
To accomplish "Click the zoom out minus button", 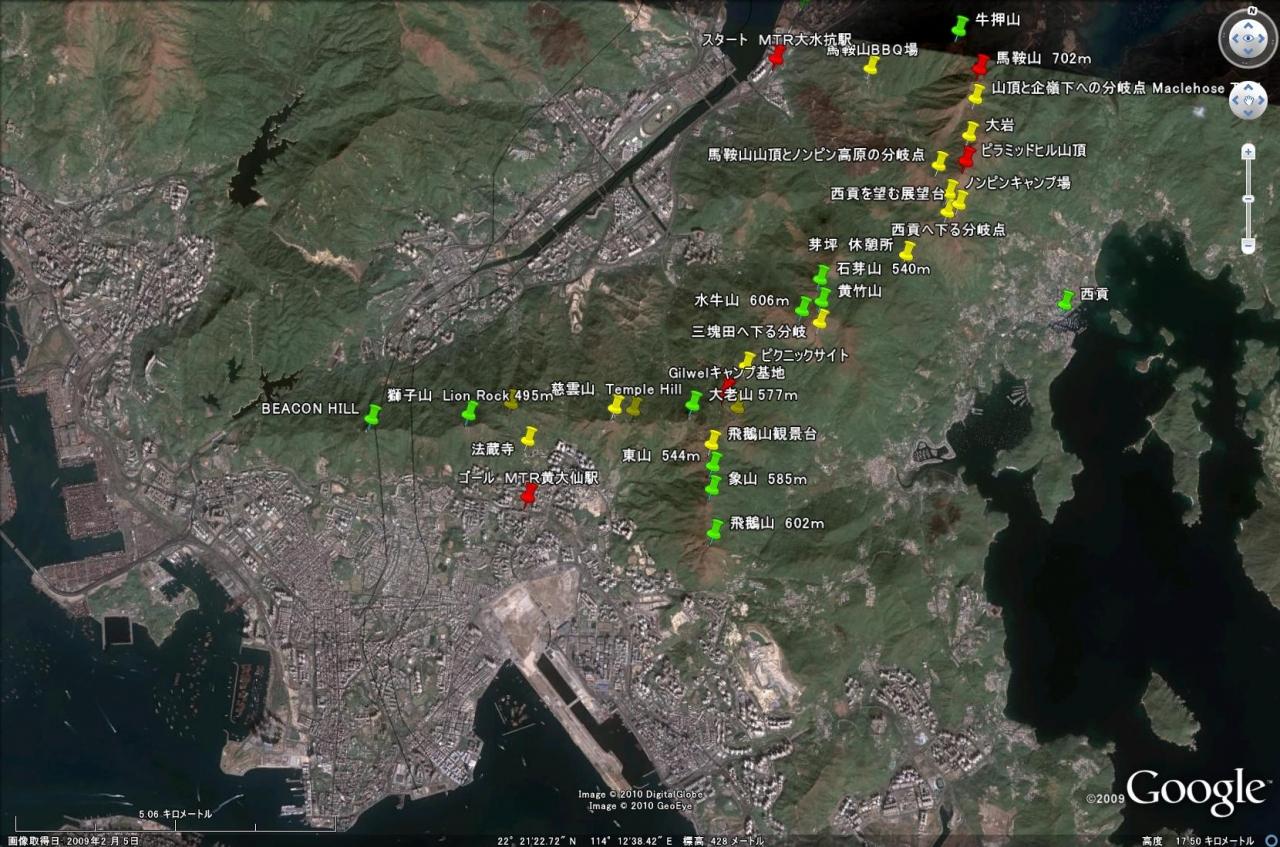I will [x=1248, y=245].
